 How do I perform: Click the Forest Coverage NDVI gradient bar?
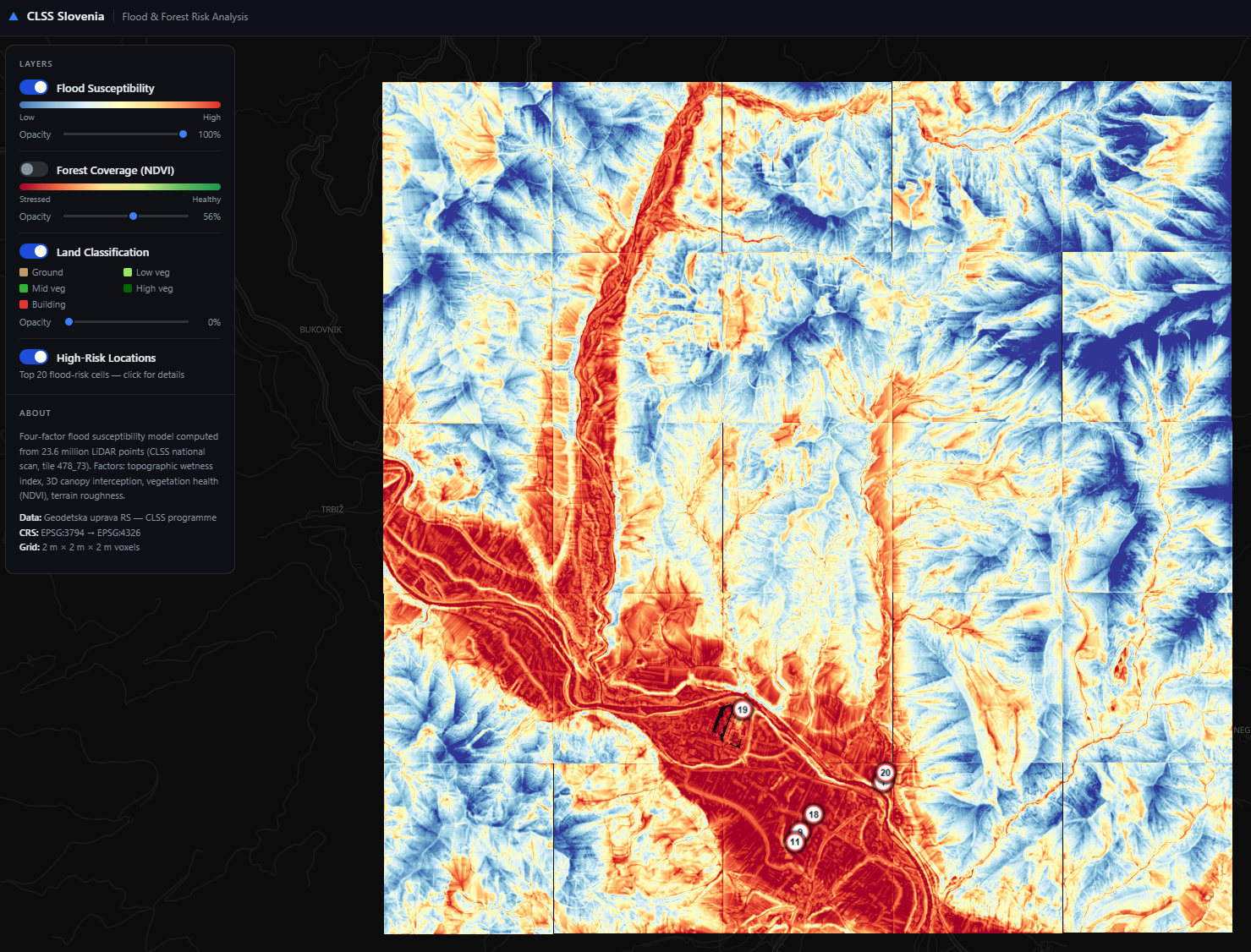click(120, 187)
